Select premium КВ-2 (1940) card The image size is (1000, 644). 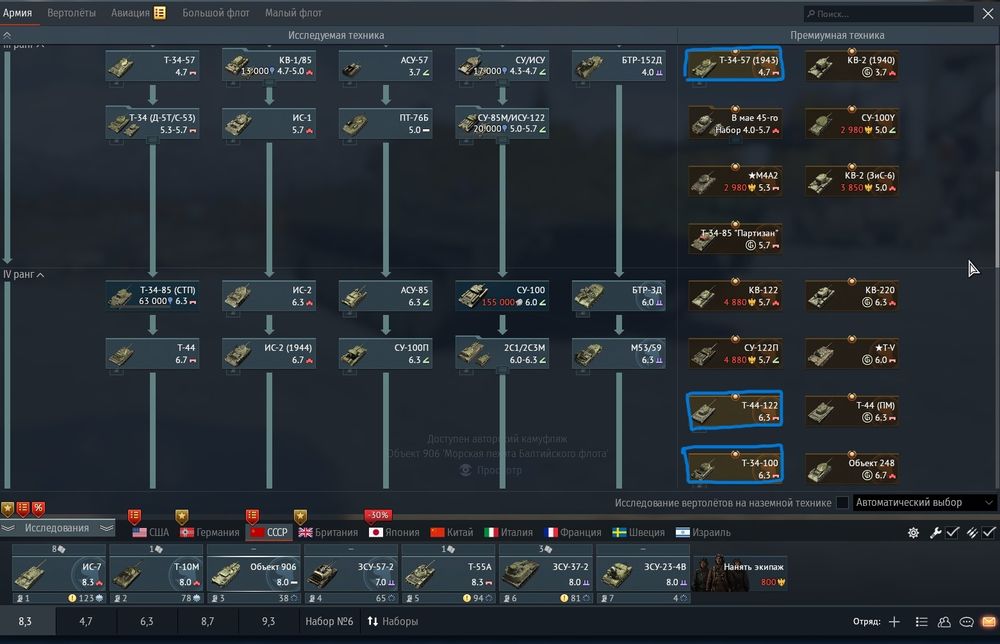click(x=852, y=66)
